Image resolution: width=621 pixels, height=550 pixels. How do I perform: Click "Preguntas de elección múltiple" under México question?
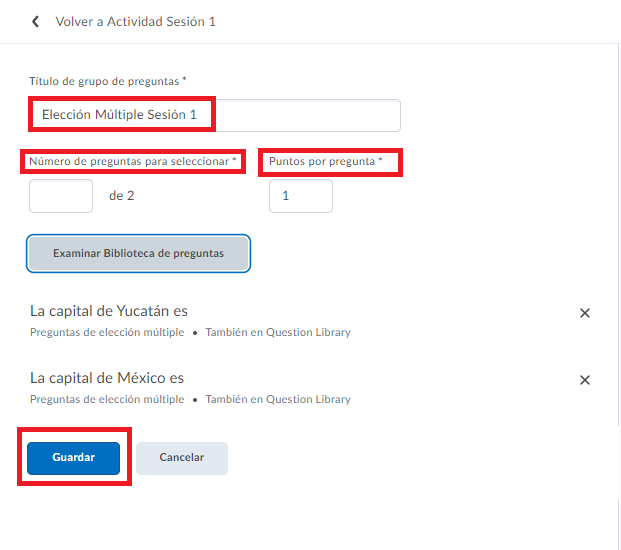click(107, 399)
